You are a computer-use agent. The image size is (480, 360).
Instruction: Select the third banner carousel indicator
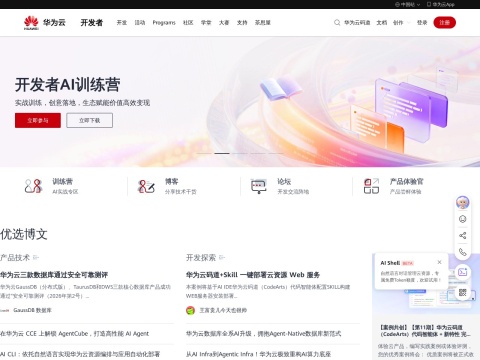pyautogui.click(x=240, y=153)
